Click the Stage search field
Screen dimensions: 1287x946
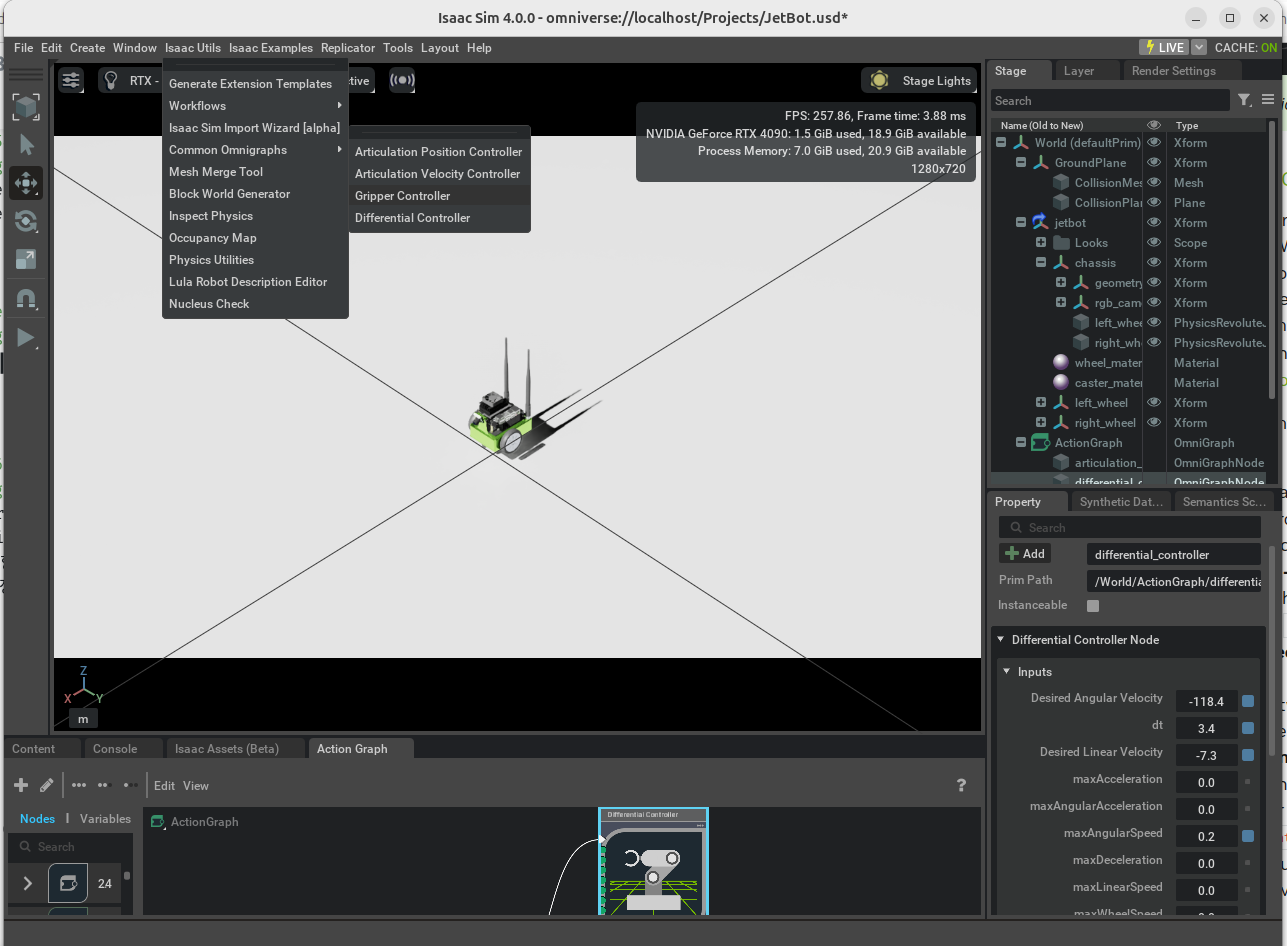coord(1110,101)
